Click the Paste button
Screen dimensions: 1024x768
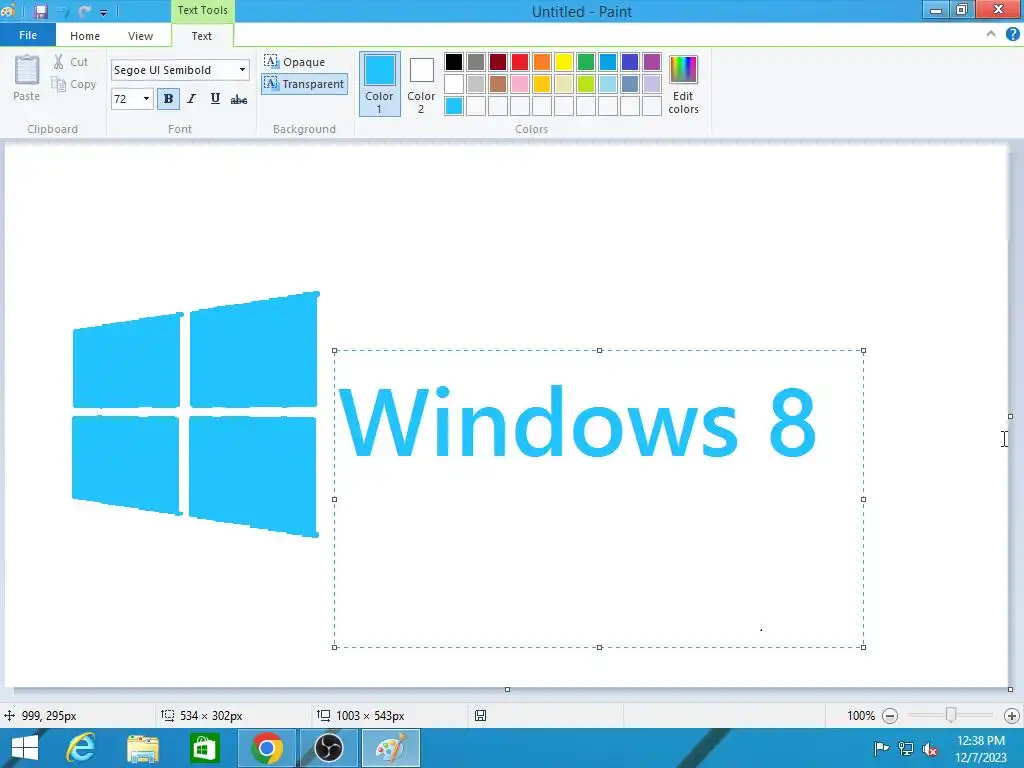click(27, 78)
